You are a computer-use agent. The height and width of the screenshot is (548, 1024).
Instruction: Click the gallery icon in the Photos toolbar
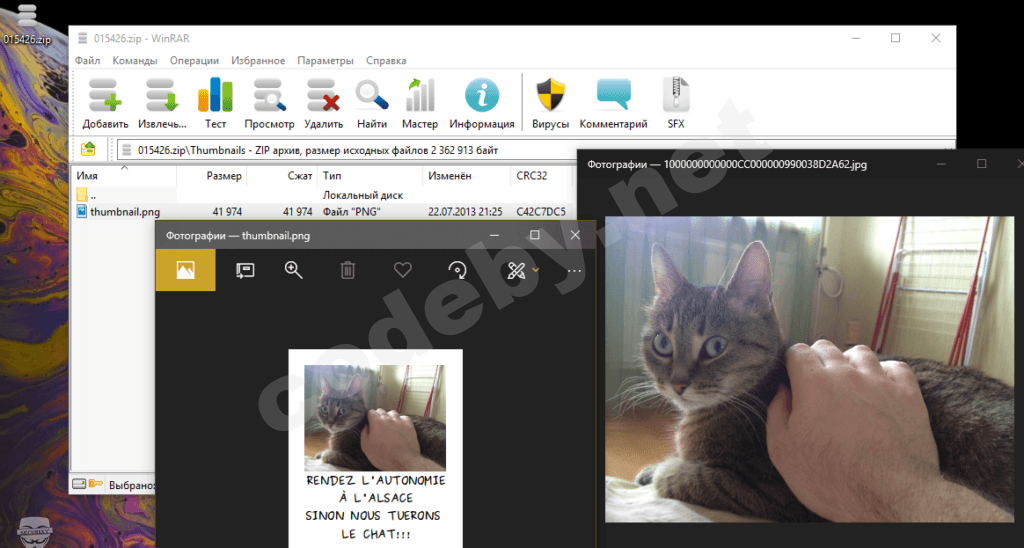click(185, 270)
